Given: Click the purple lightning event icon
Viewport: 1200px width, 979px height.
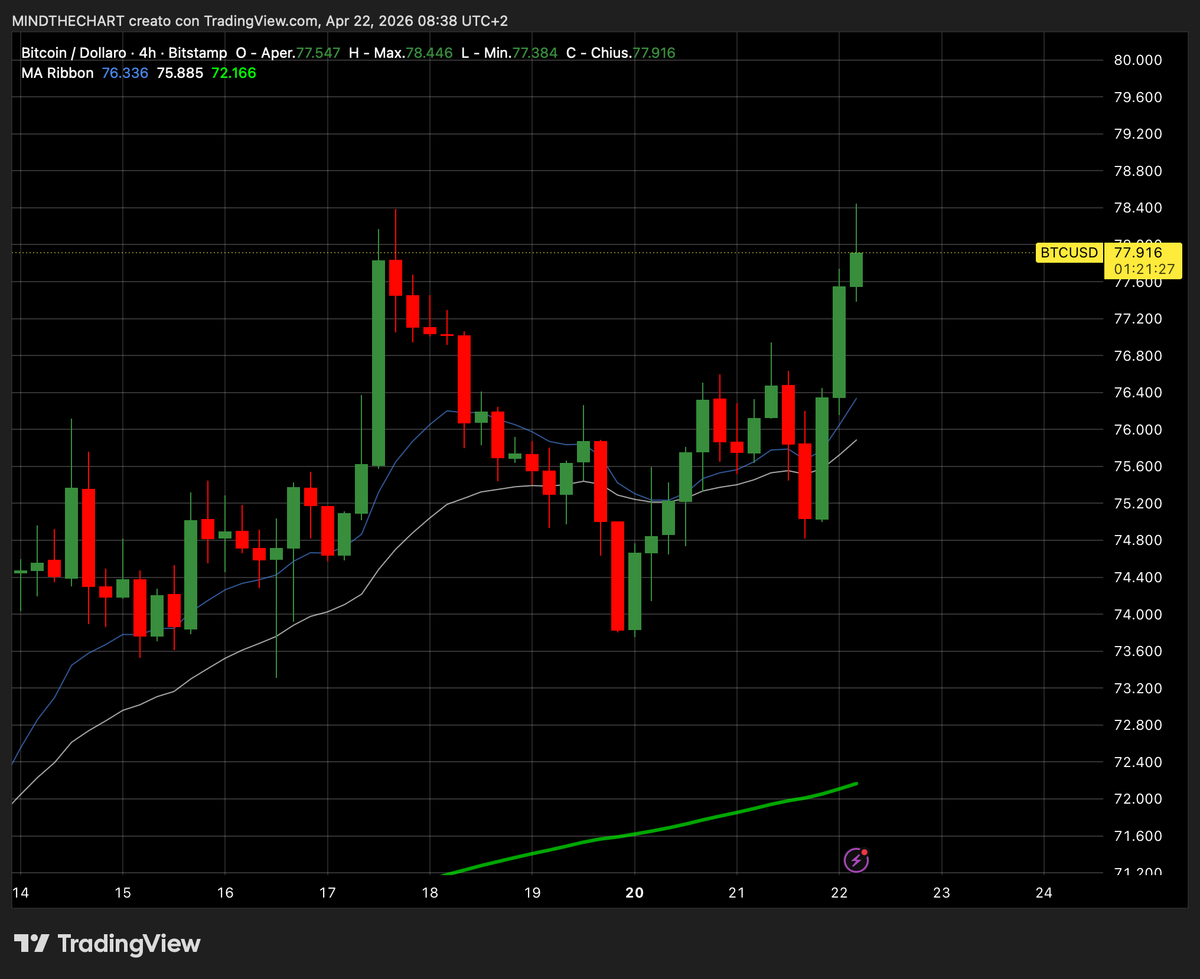Looking at the screenshot, I should click(855, 859).
